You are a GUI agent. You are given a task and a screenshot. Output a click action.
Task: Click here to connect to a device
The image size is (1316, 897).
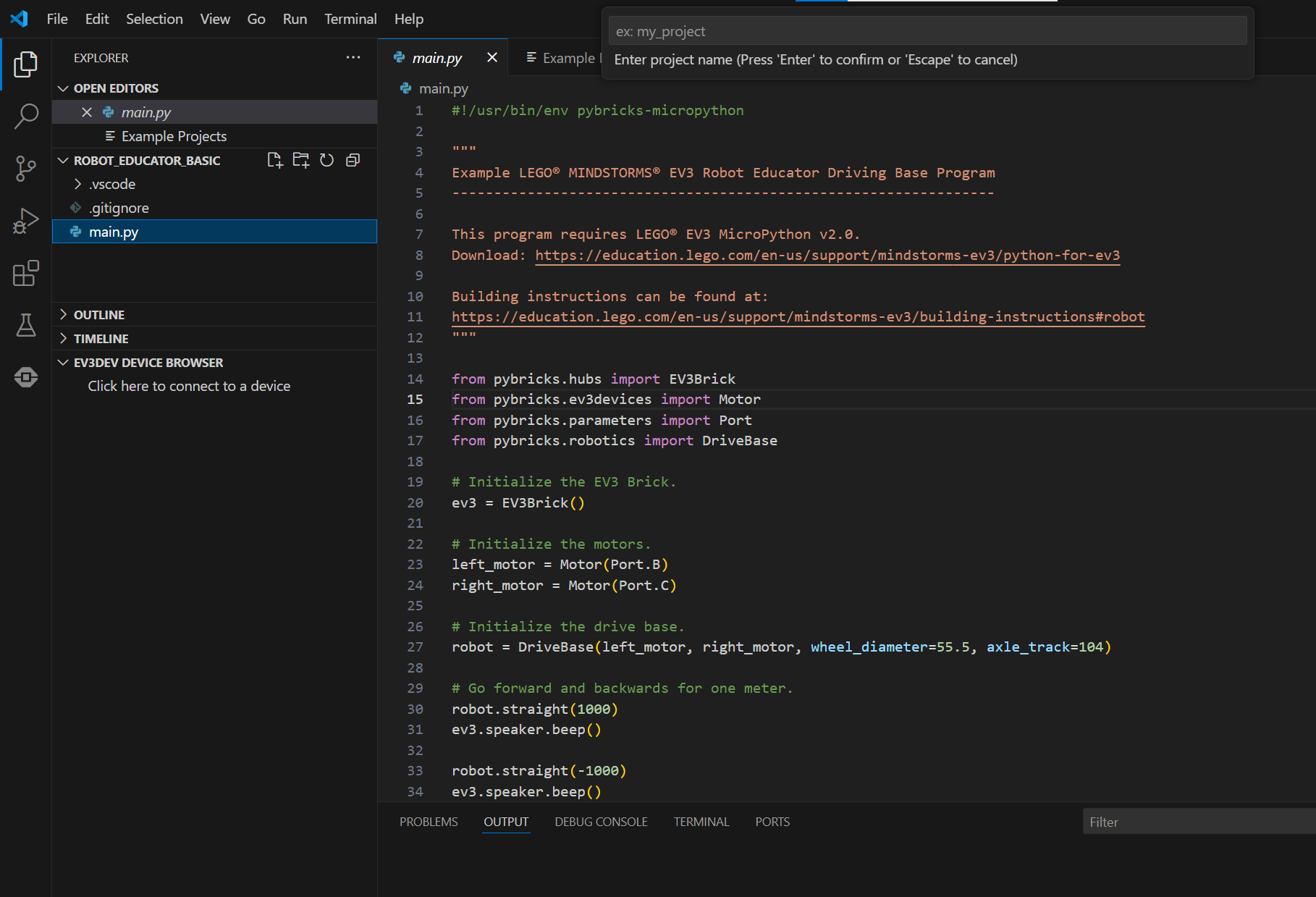pos(189,386)
